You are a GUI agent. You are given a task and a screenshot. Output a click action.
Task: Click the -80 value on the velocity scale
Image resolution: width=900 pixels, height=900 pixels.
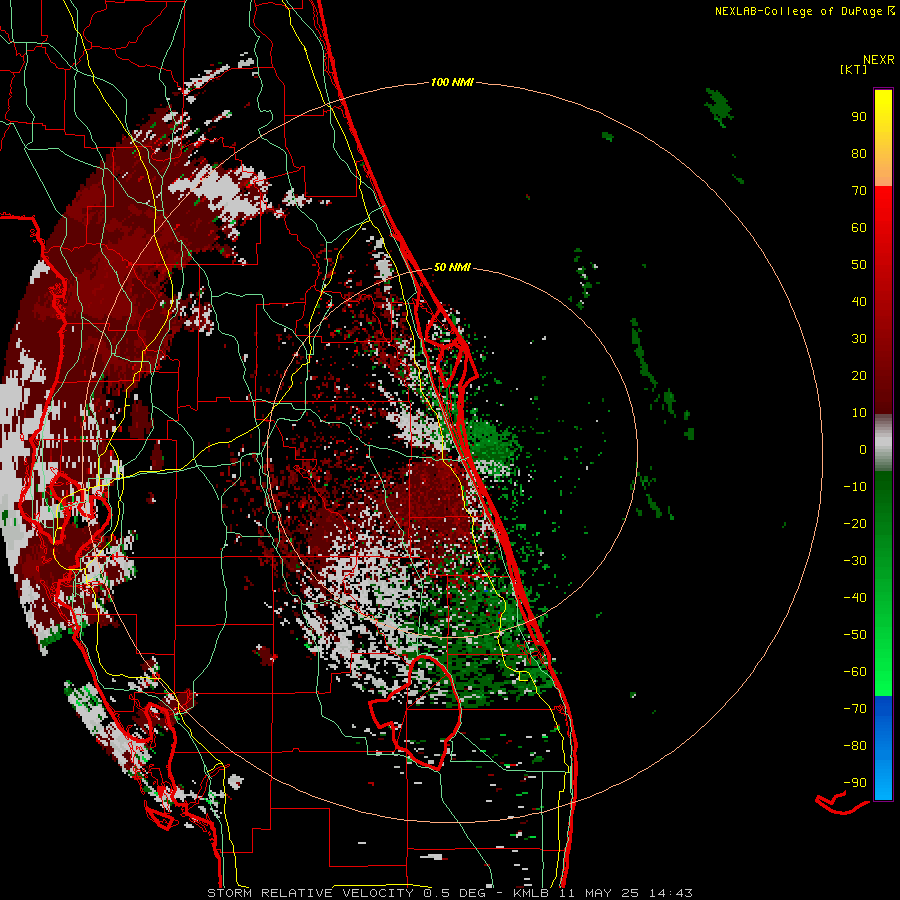(x=855, y=746)
